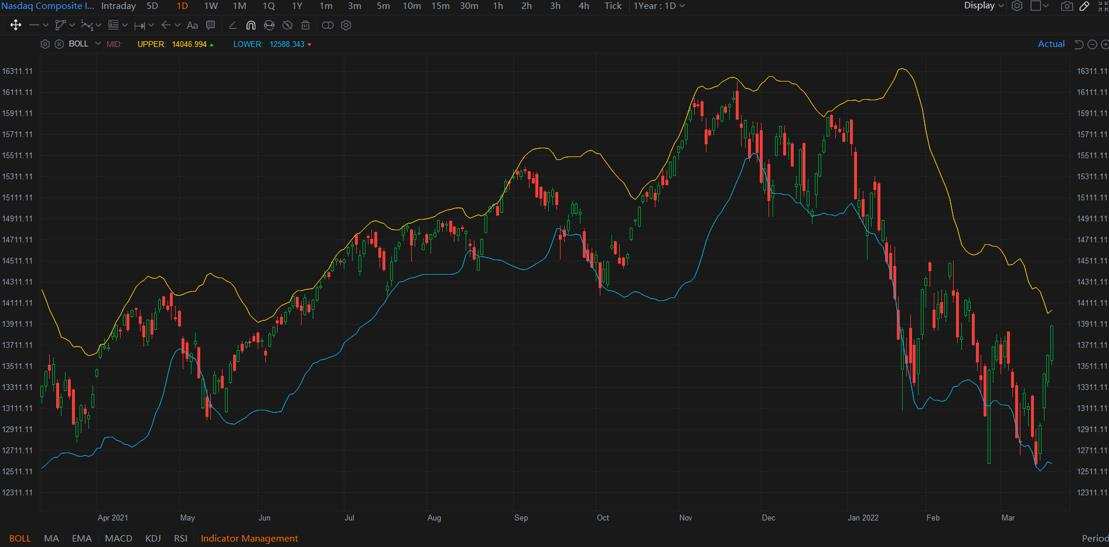Switch to 5m minute interval

coord(383,6)
